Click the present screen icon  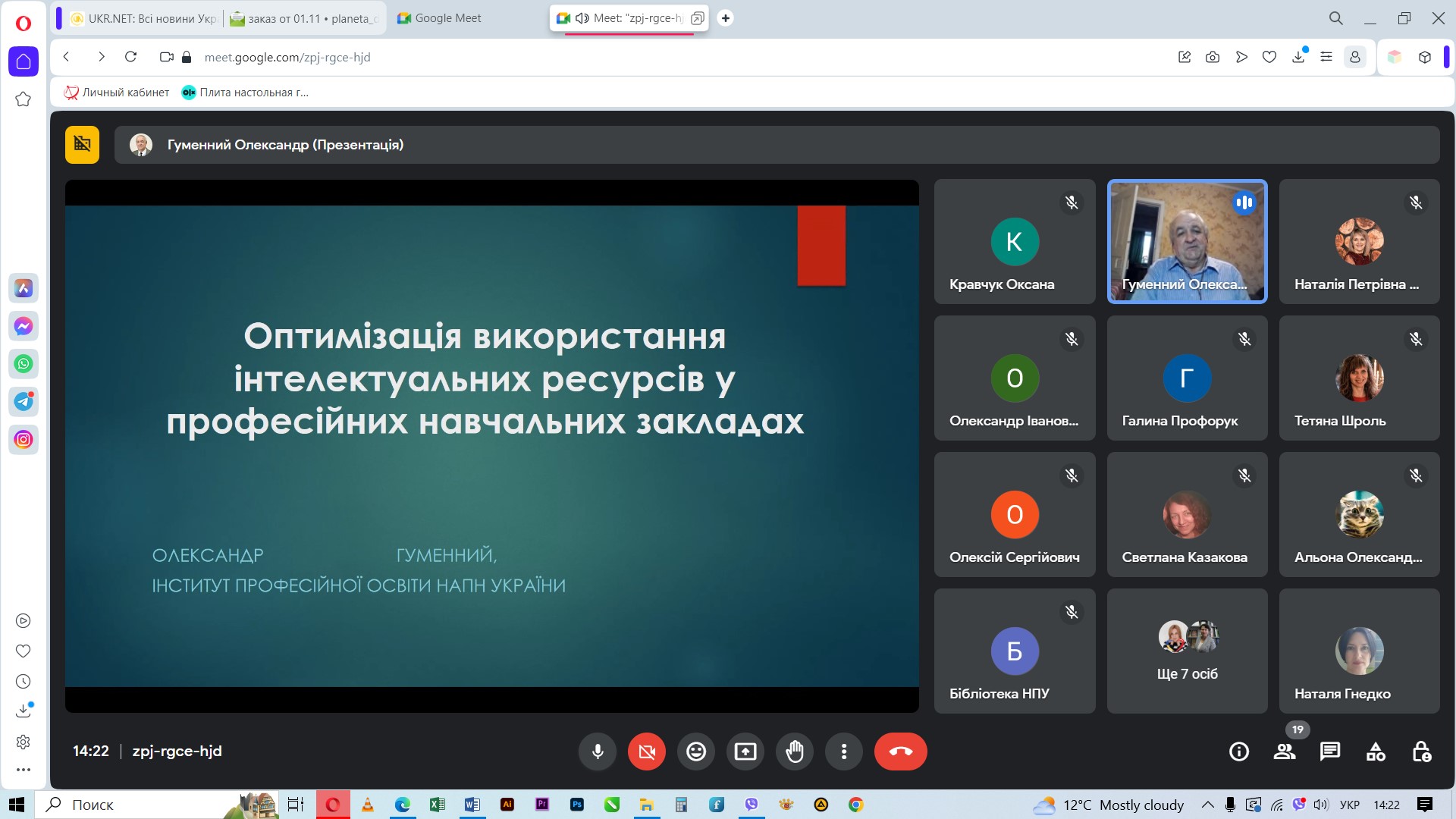[745, 752]
